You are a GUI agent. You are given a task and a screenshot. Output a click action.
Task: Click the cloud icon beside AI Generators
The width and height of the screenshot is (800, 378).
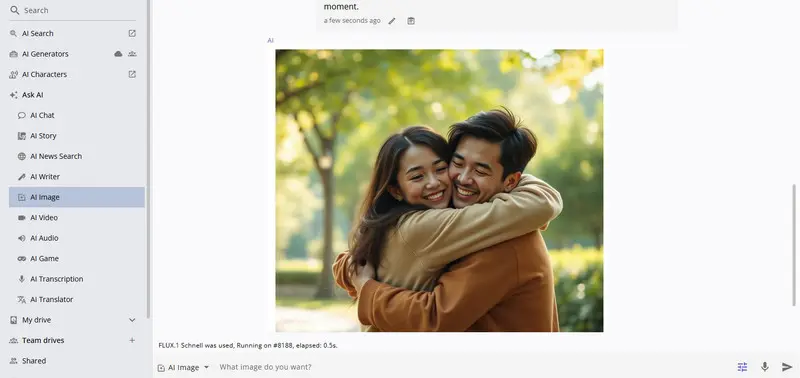[118, 54]
